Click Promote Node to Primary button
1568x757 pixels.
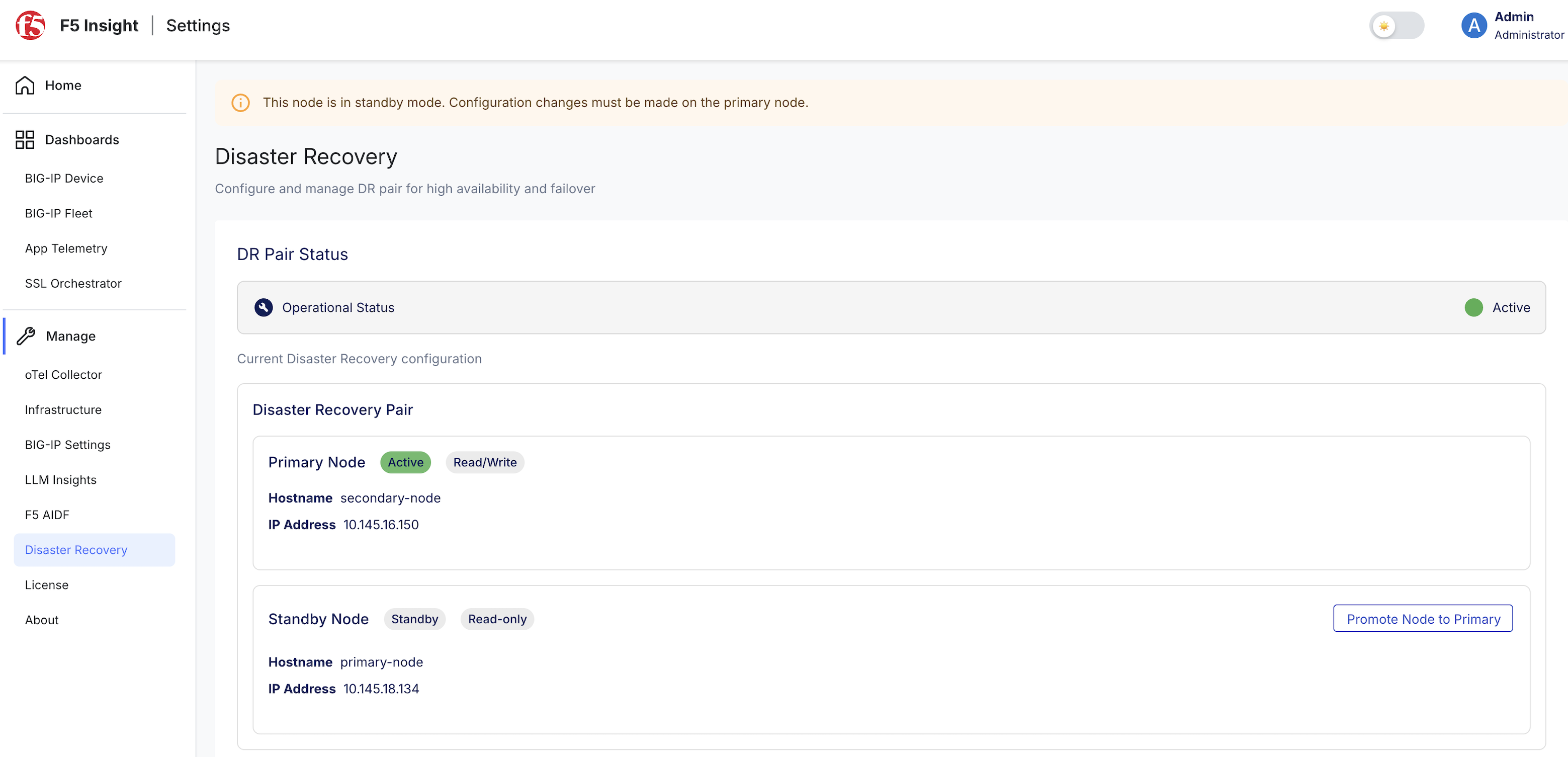pos(1423,619)
